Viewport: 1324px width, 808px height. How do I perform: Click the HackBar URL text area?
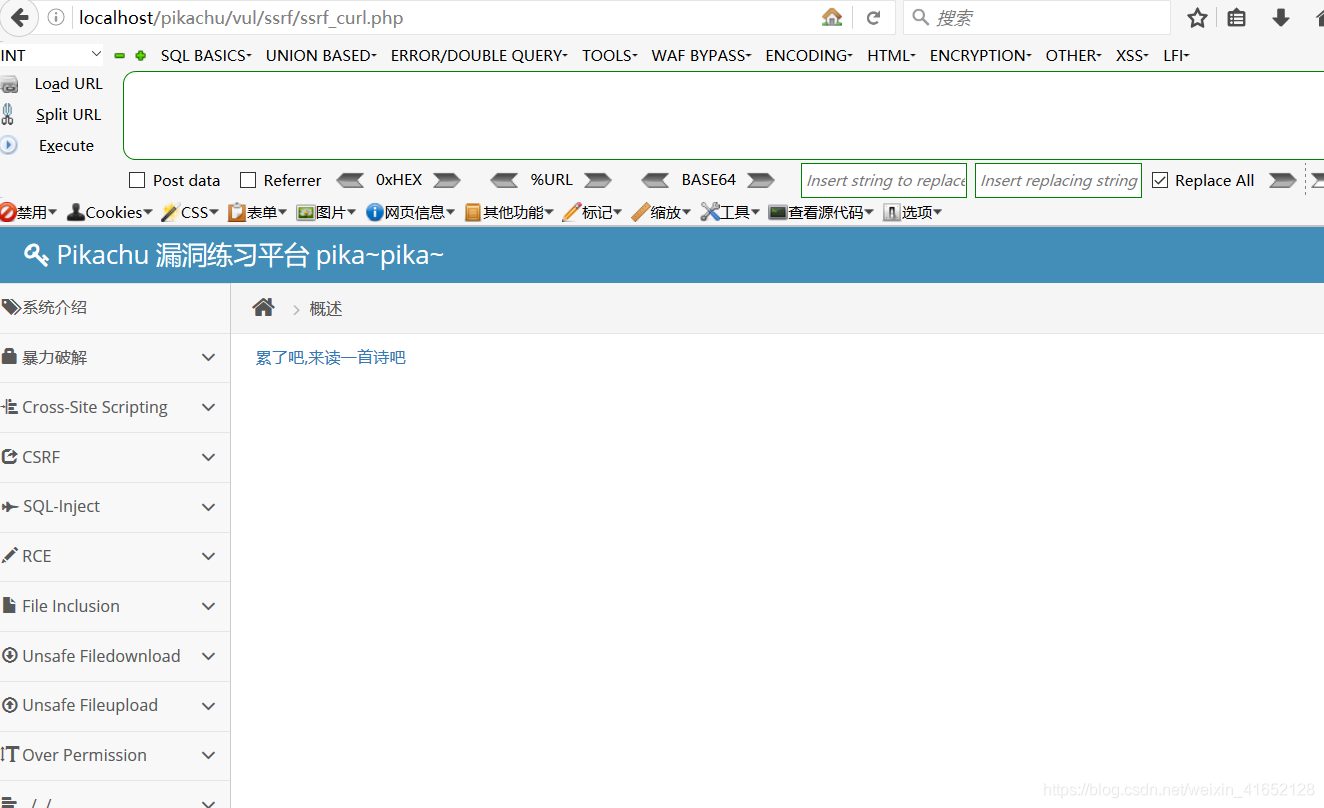click(723, 115)
